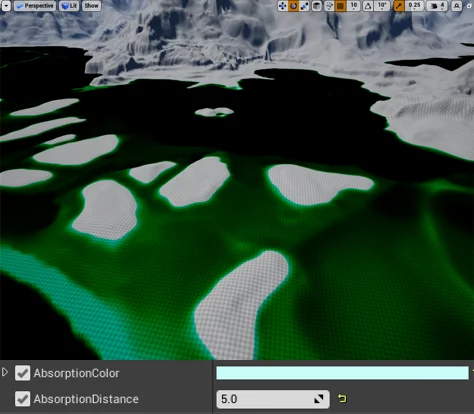Toggle grid snapping in the viewport toolbar
This screenshot has width=474, height=414.
point(340,6)
